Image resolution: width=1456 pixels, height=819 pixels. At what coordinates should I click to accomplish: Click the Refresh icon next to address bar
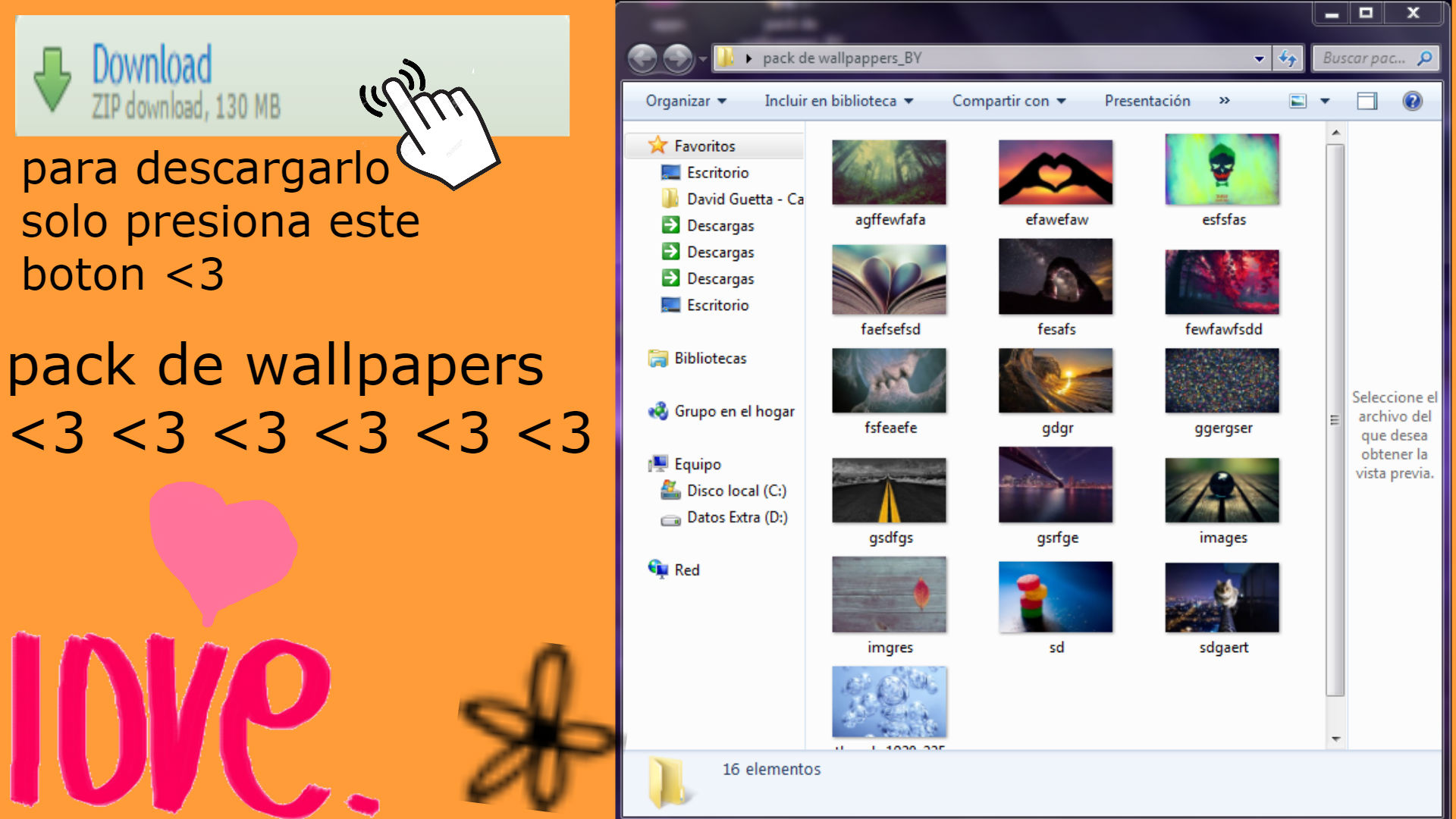tap(1288, 57)
